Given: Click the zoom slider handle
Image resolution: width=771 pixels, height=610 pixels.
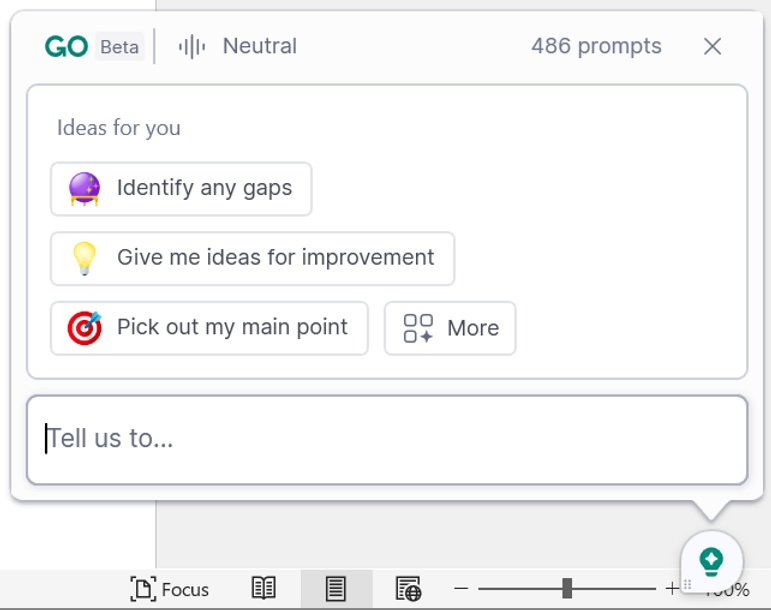Looking at the screenshot, I should pyautogui.click(x=567, y=588).
